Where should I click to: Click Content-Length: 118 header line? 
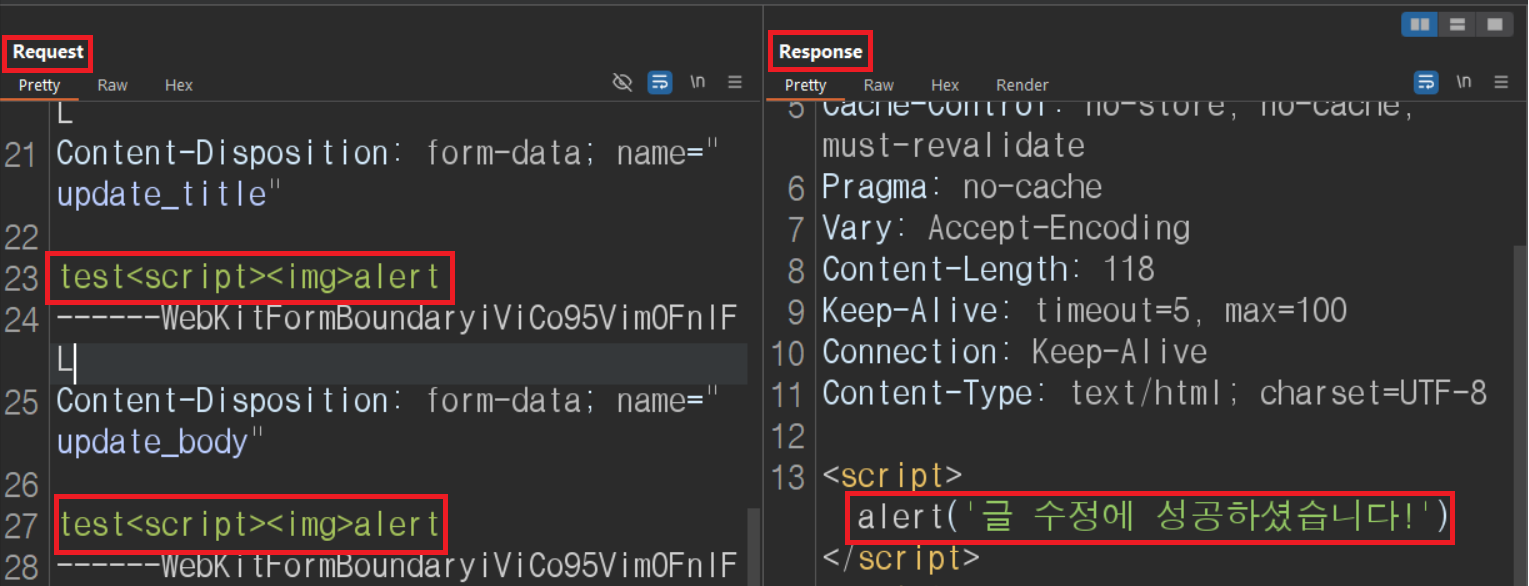988,269
